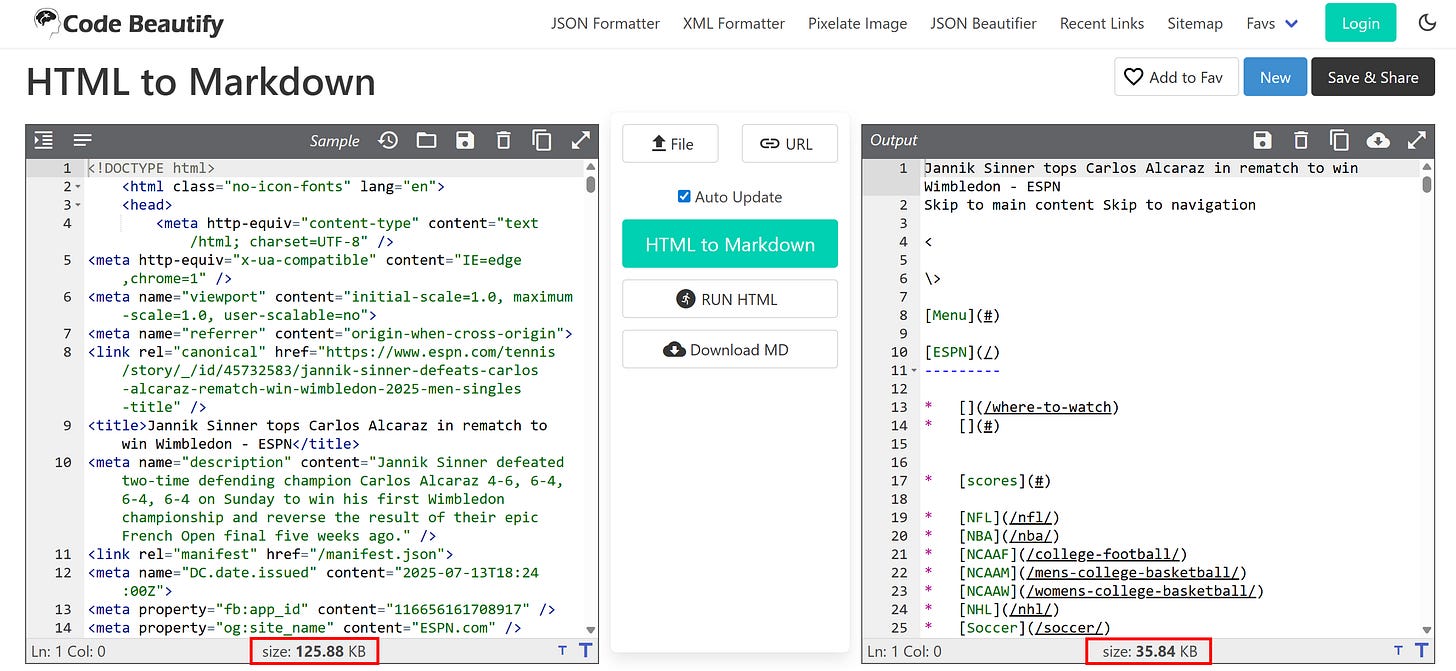Image resolution: width=1456 pixels, height=671 pixels.
Task: Click the Save & Share button
Action: [x=1373, y=77]
